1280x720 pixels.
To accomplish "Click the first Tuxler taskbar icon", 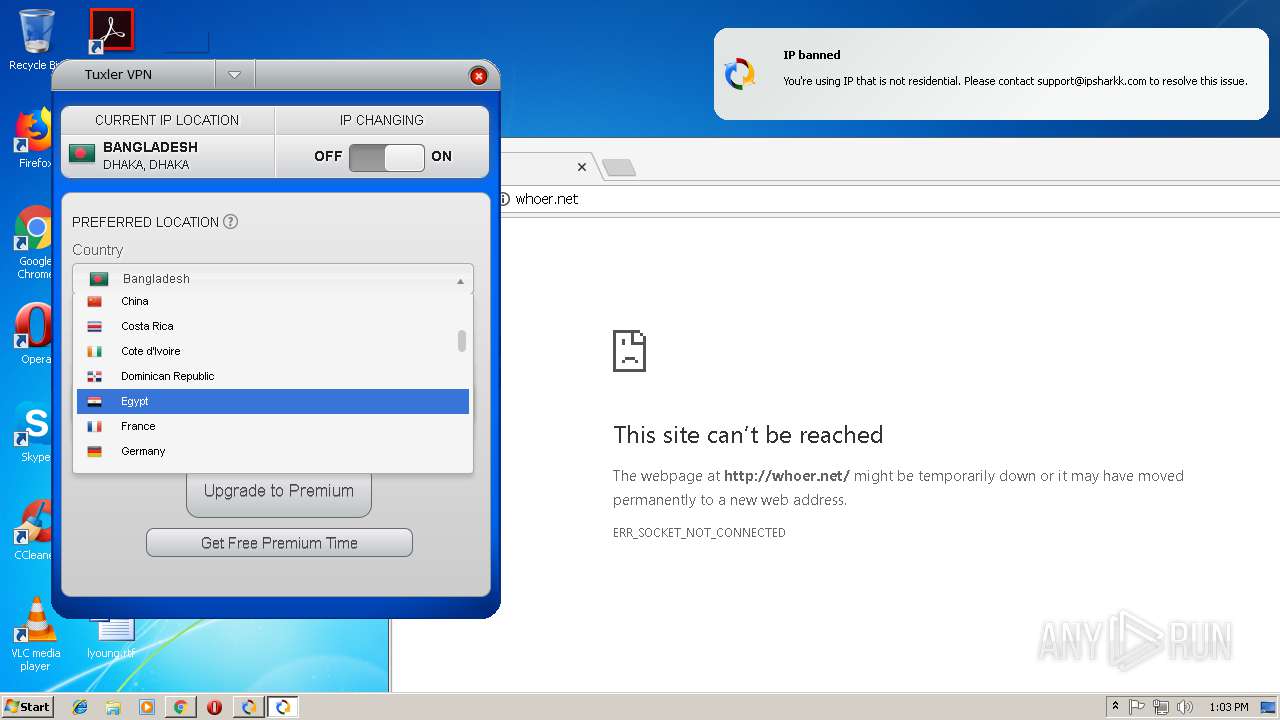I will (x=249, y=707).
